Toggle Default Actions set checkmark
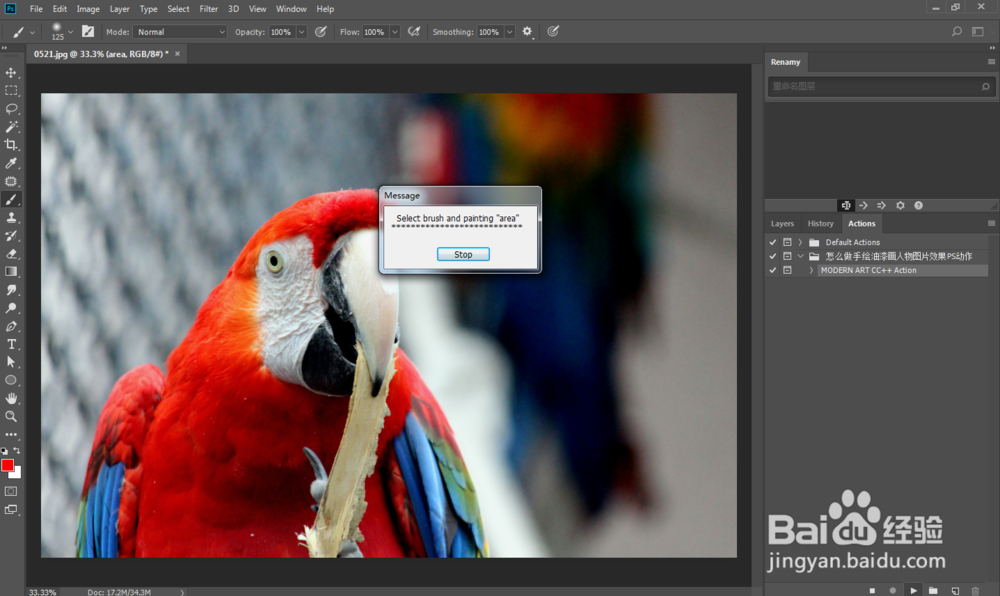 point(772,242)
